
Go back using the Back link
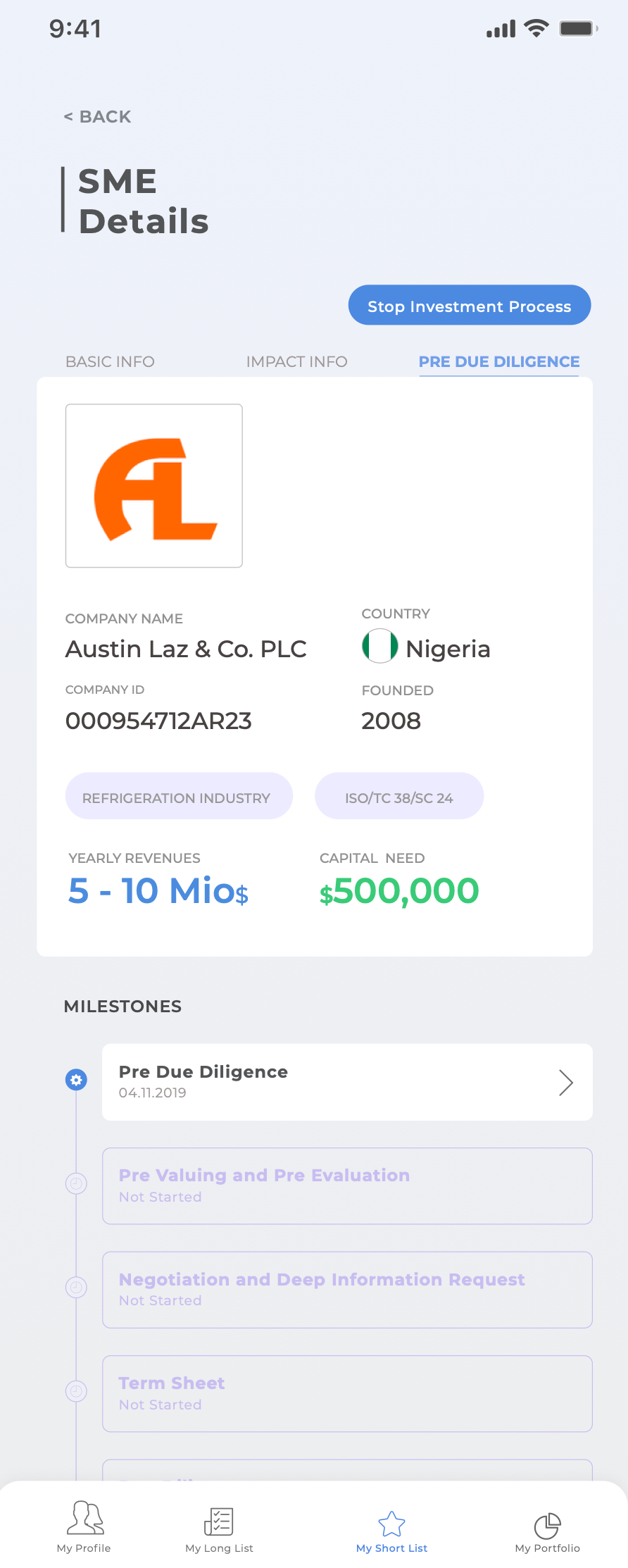pyautogui.click(x=98, y=117)
